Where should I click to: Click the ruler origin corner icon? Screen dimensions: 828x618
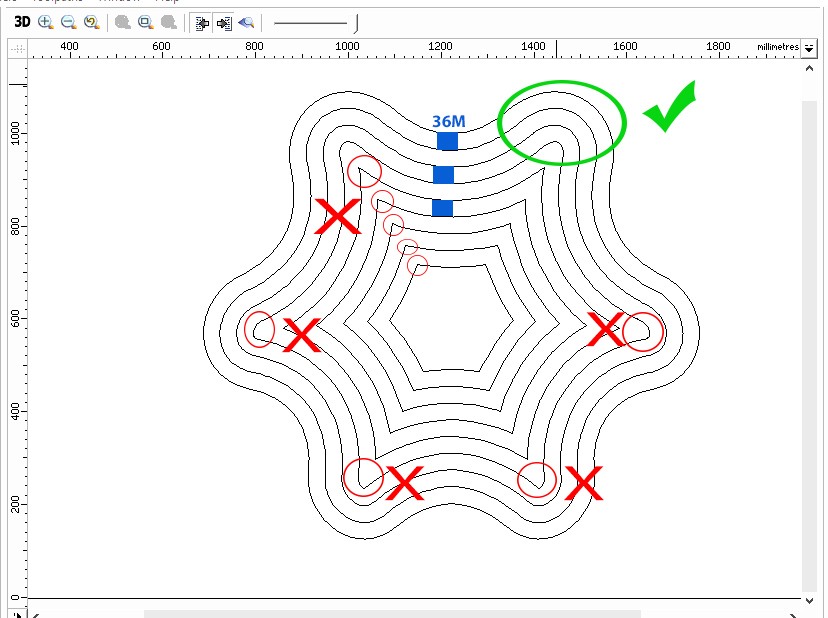(18, 49)
